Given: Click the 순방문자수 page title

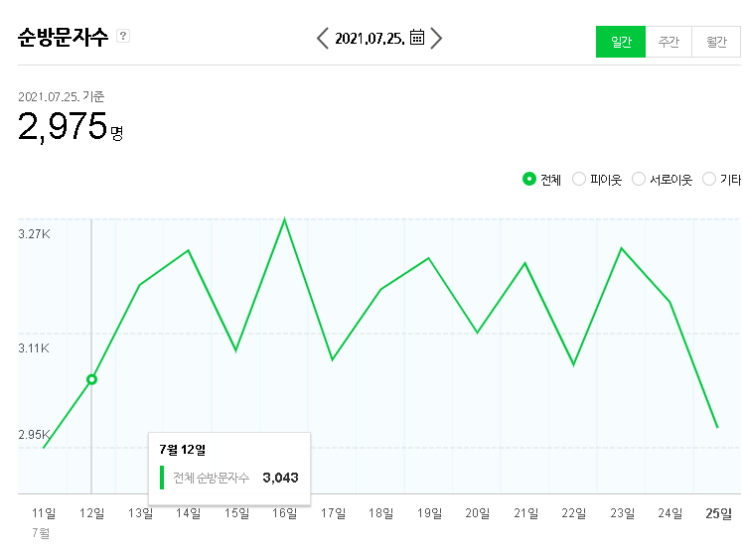Looking at the screenshot, I should (x=63, y=37).
